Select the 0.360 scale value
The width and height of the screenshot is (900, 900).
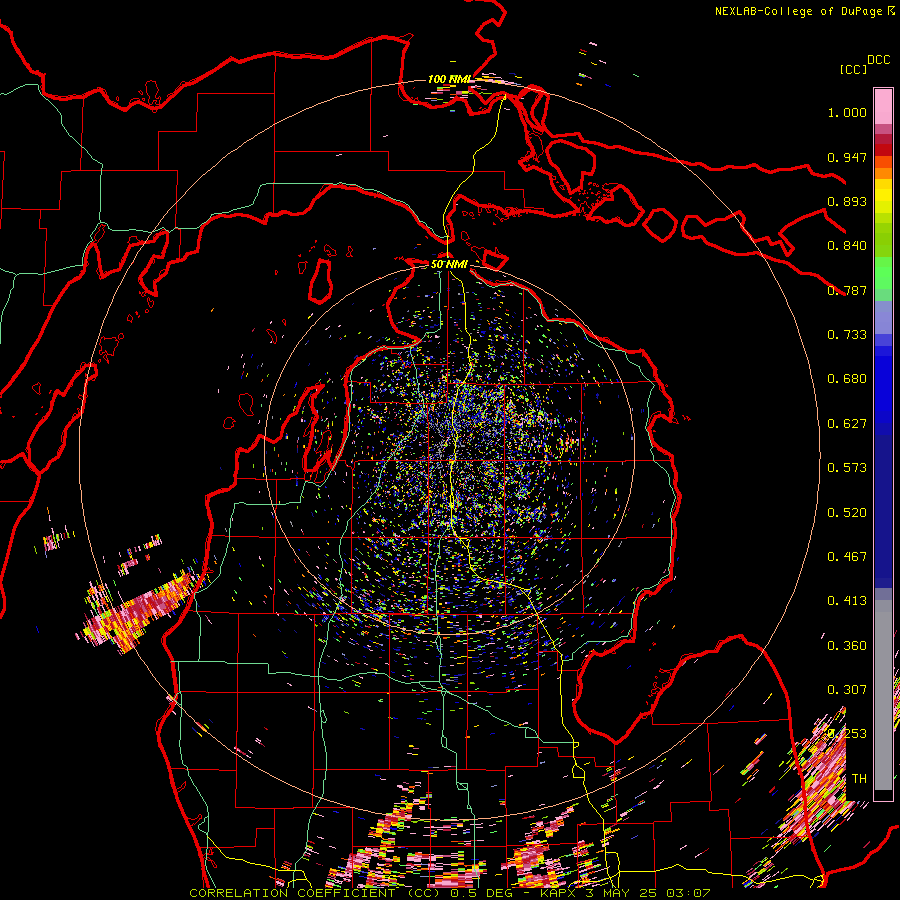tap(847, 646)
